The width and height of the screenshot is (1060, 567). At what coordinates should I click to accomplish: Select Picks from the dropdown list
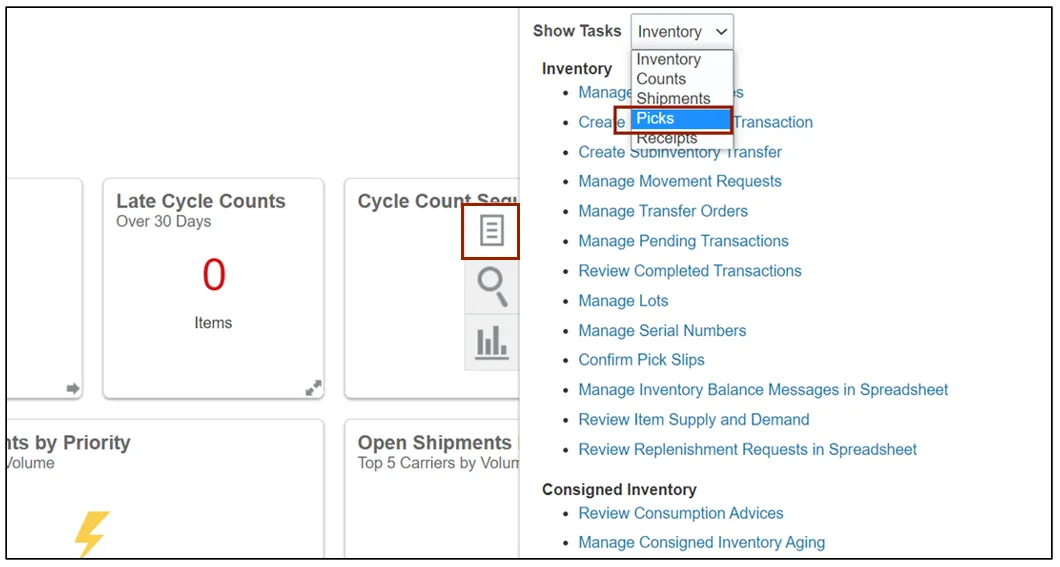[x=681, y=119]
